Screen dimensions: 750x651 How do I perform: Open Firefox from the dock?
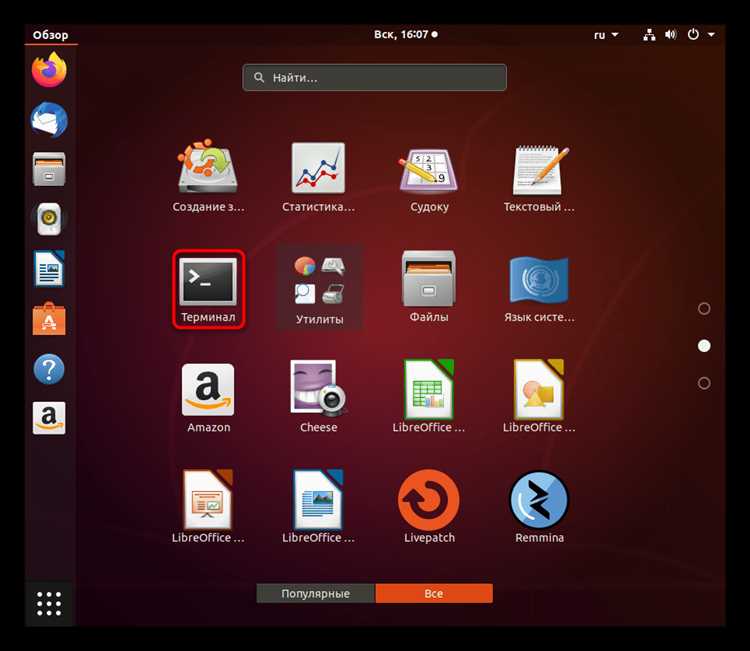49,70
